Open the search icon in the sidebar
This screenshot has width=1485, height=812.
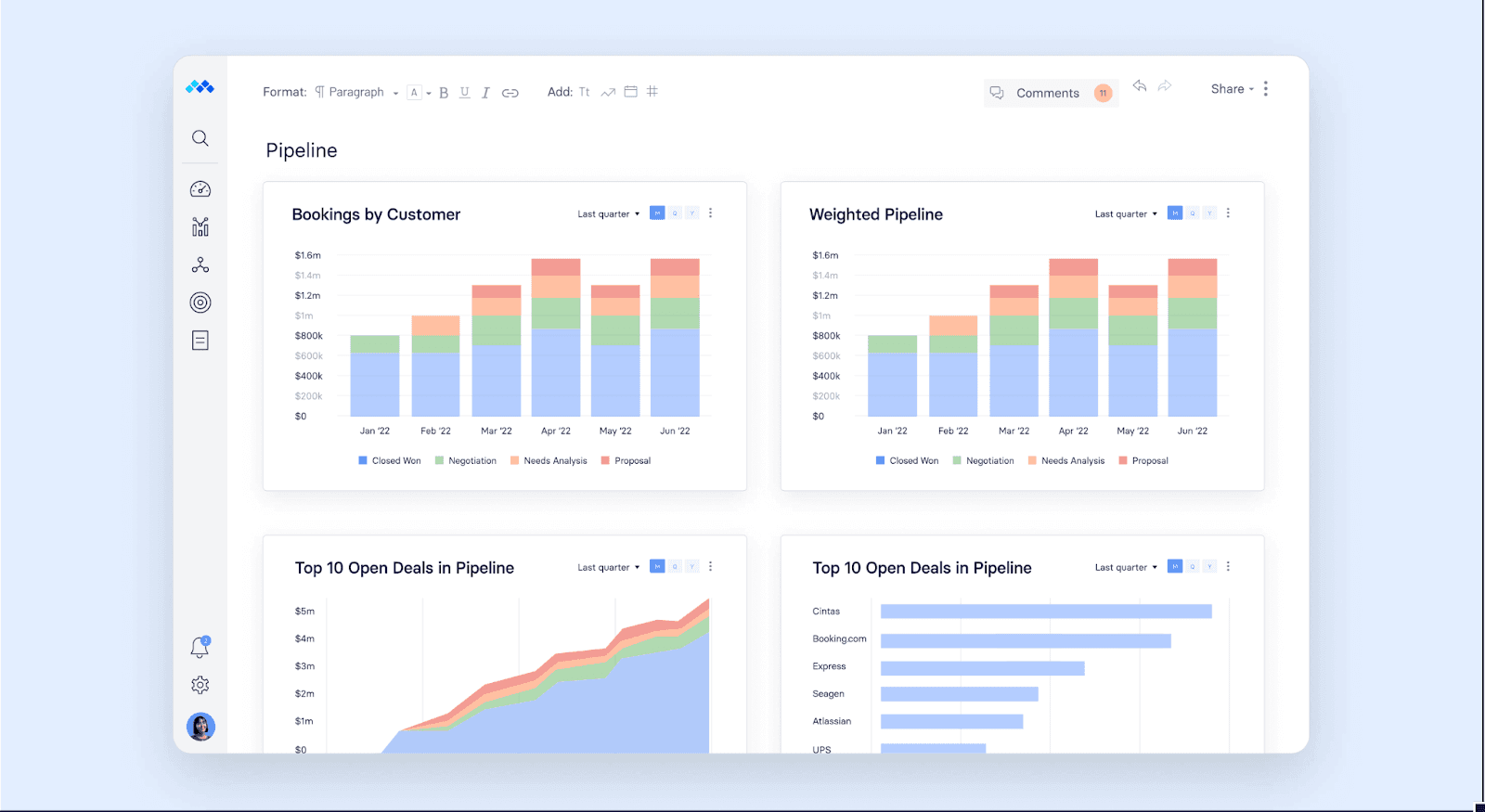pos(200,138)
